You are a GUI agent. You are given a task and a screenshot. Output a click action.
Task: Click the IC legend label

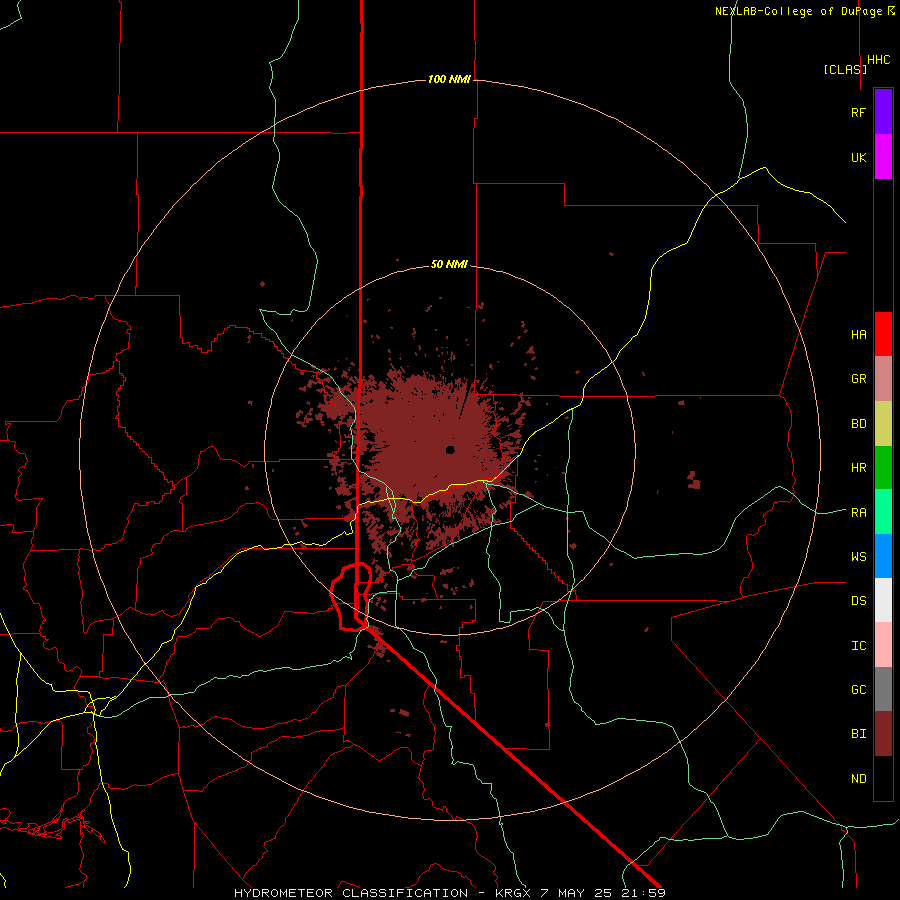tap(858, 646)
